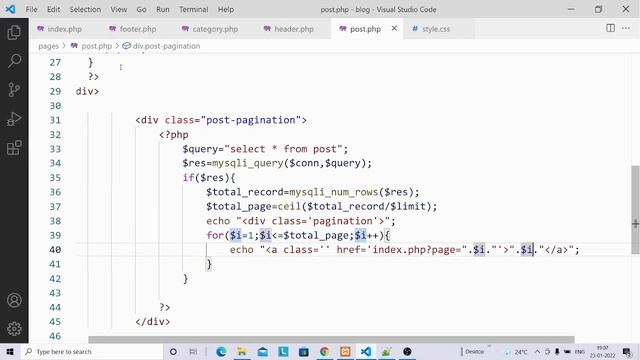
Task: Select the post.php tab
Action: pyautogui.click(x=365, y=29)
